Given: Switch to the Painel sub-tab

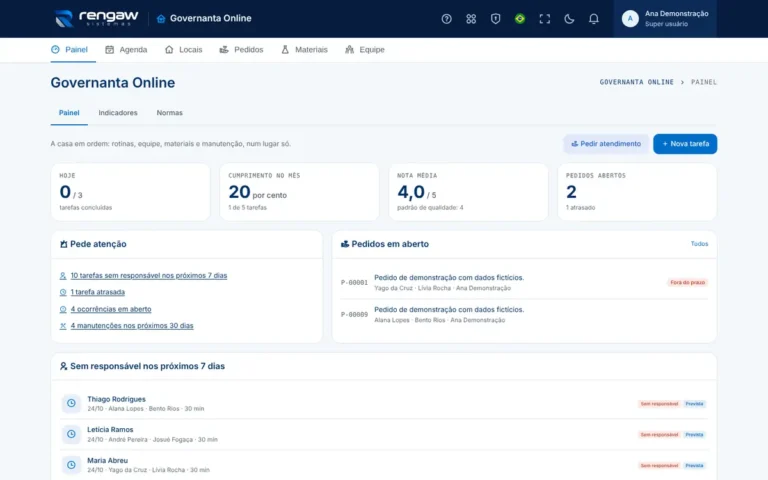Looking at the screenshot, I should pos(69,113).
